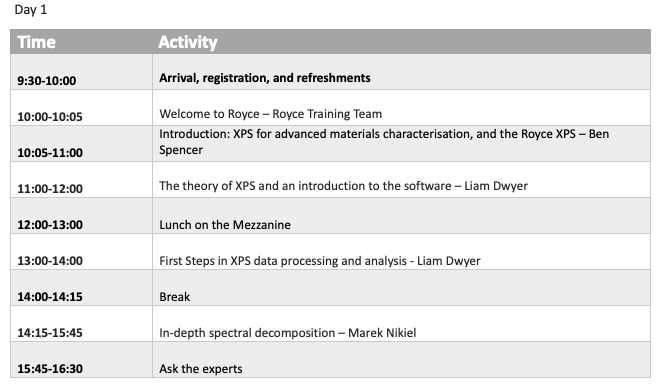
Task: Click In-depth spectral decomposition entry
Action: [288, 333]
